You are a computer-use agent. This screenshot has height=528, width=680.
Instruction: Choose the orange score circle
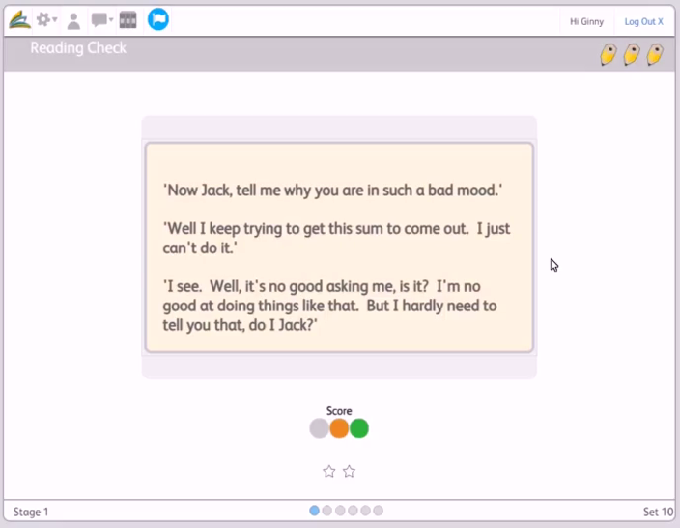(x=339, y=428)
